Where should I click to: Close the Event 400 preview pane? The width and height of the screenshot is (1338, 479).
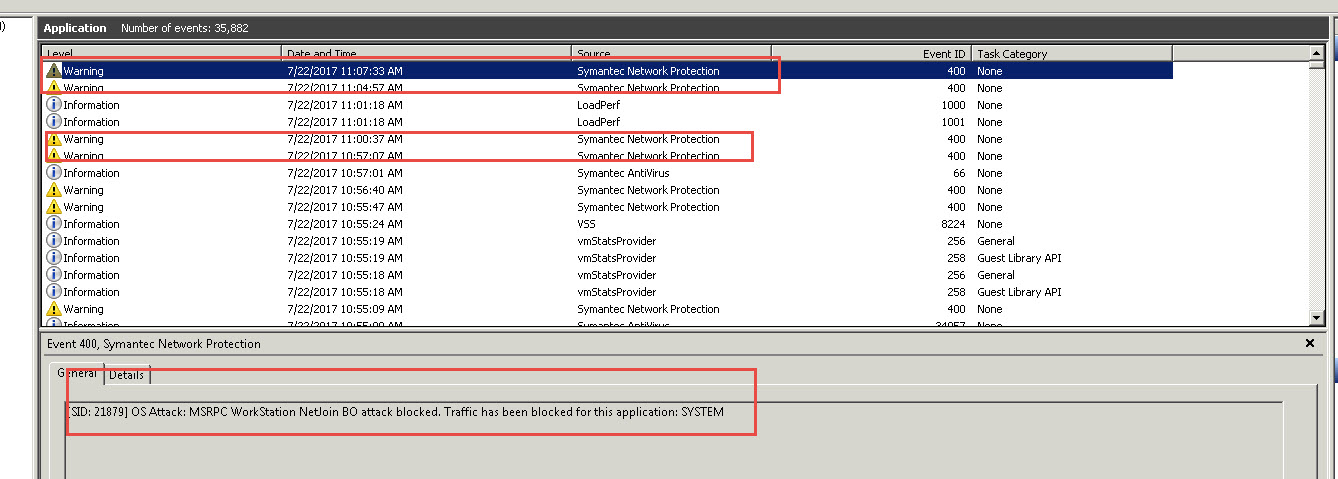coord(1310,343)
